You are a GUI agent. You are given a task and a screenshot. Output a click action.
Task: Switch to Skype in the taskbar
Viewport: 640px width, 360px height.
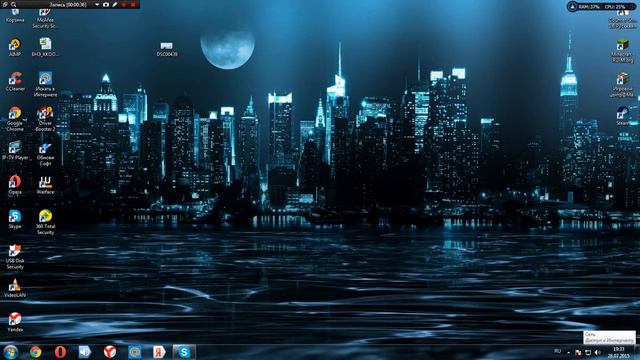184,352
